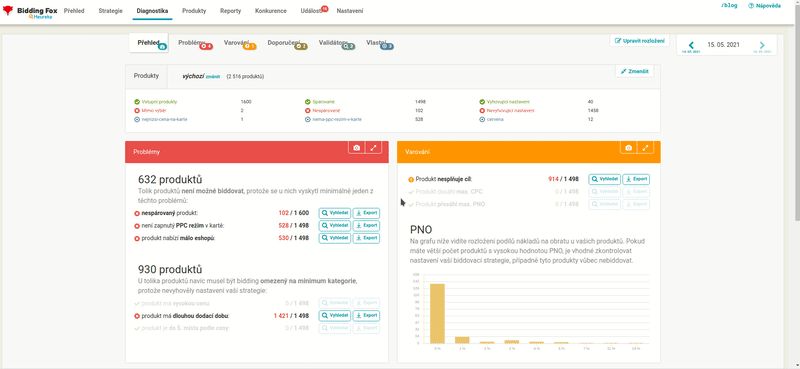The image size is (800, 369).
Task: Click Mimo výběr filter
Action: pyautogui.click(x=150, y=110)
